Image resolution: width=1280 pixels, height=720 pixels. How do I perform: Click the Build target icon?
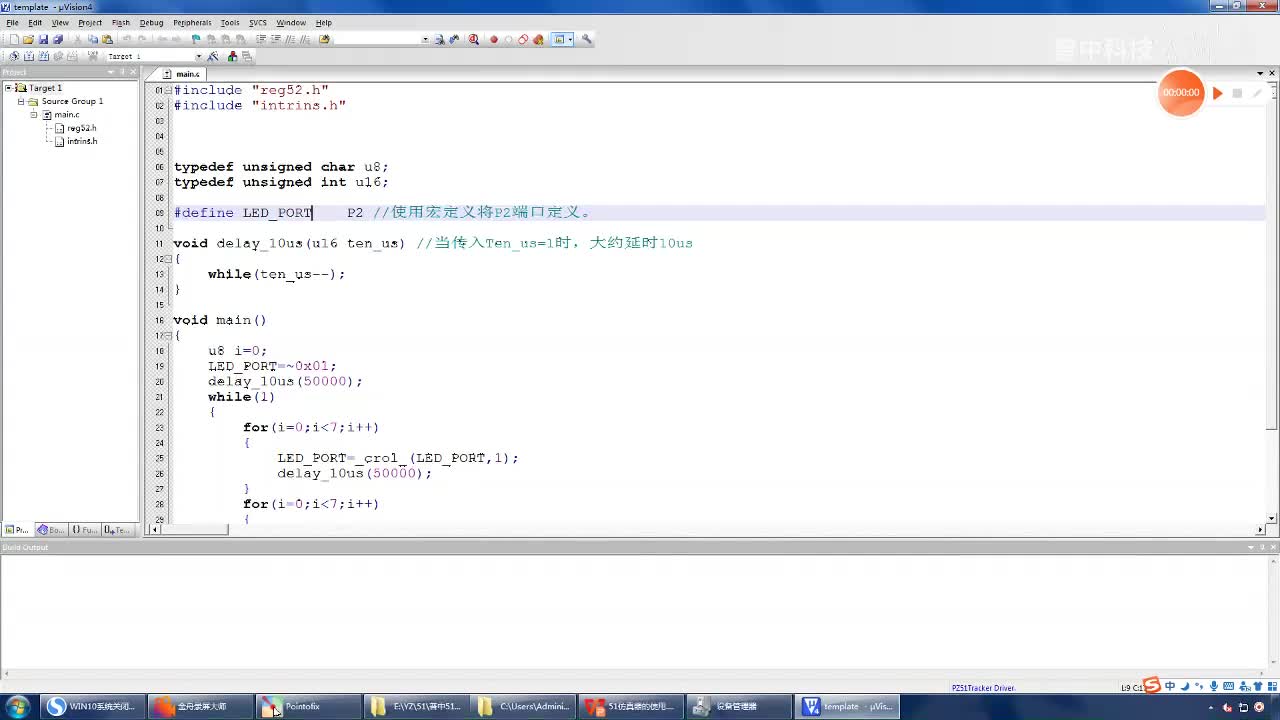[29, 56]
